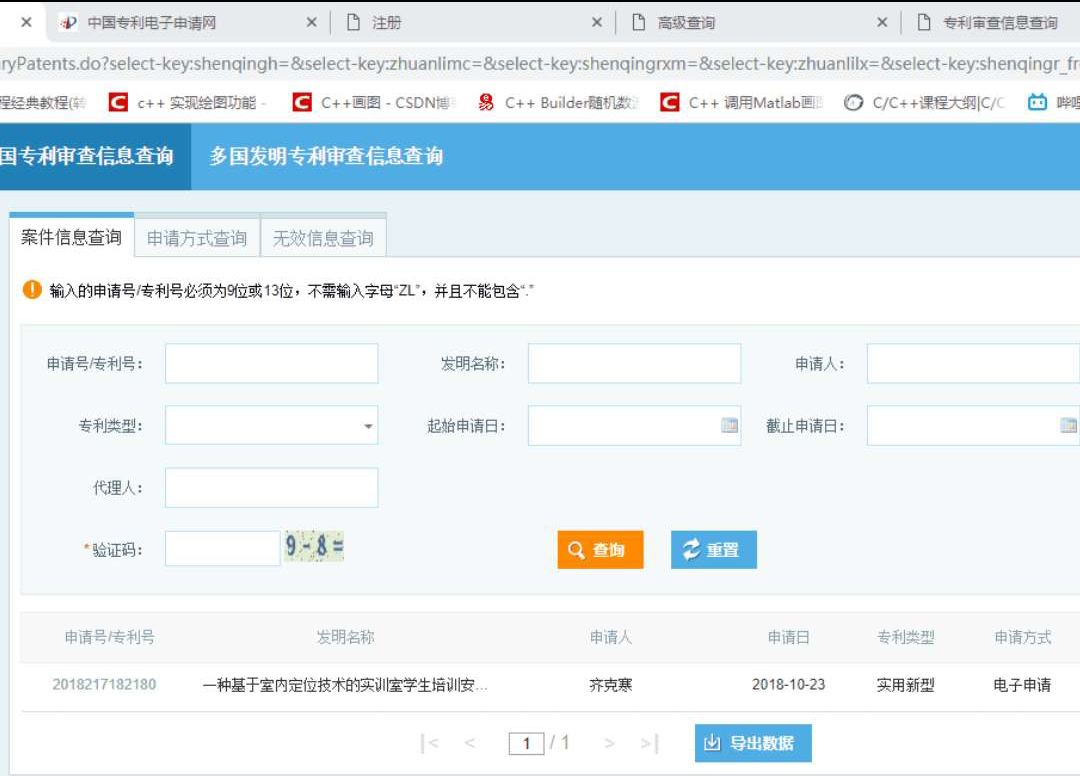The width and height of the screenshot is (1080, 776).
Task: Click calendar icon for 起始申请日 field
Action: [x=729, y=425]
